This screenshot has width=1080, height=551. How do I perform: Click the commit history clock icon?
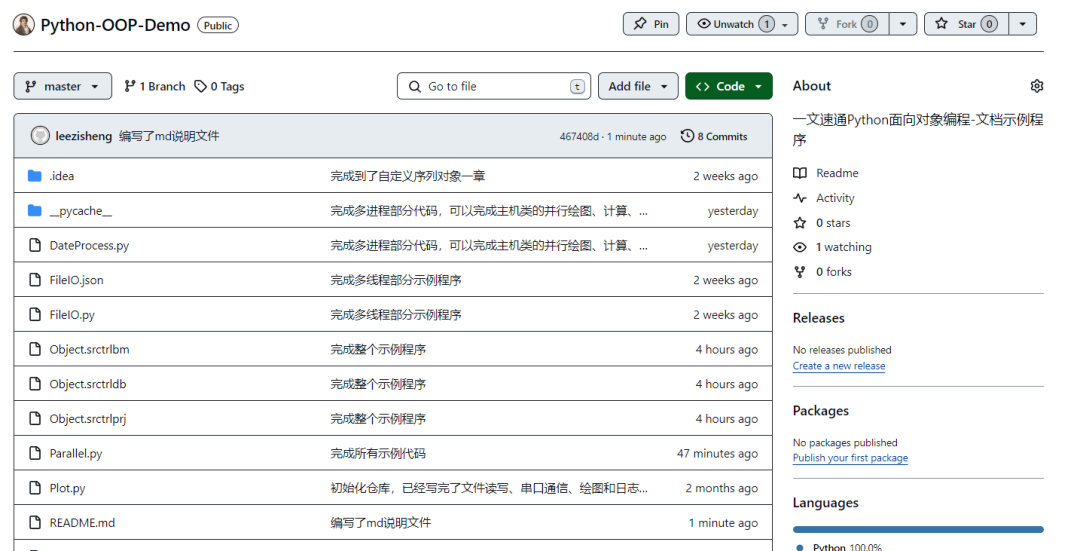coord(687,136)
